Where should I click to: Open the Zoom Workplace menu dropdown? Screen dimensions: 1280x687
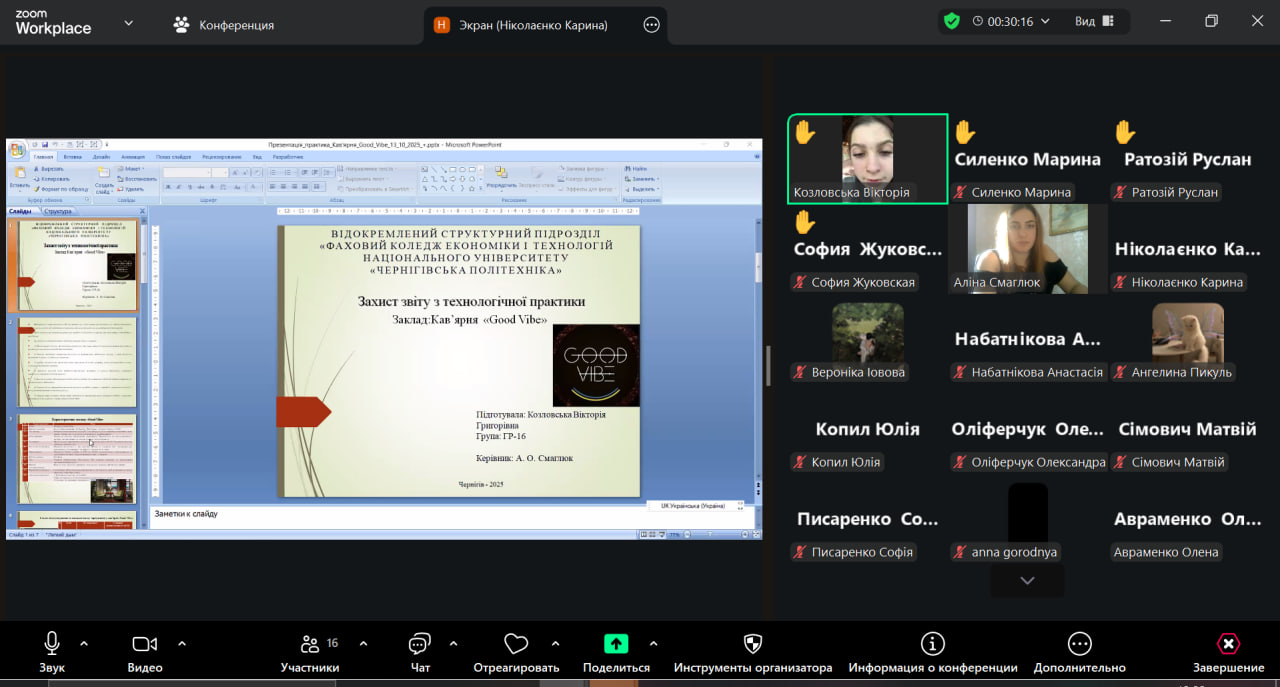(x=128, y=22)
